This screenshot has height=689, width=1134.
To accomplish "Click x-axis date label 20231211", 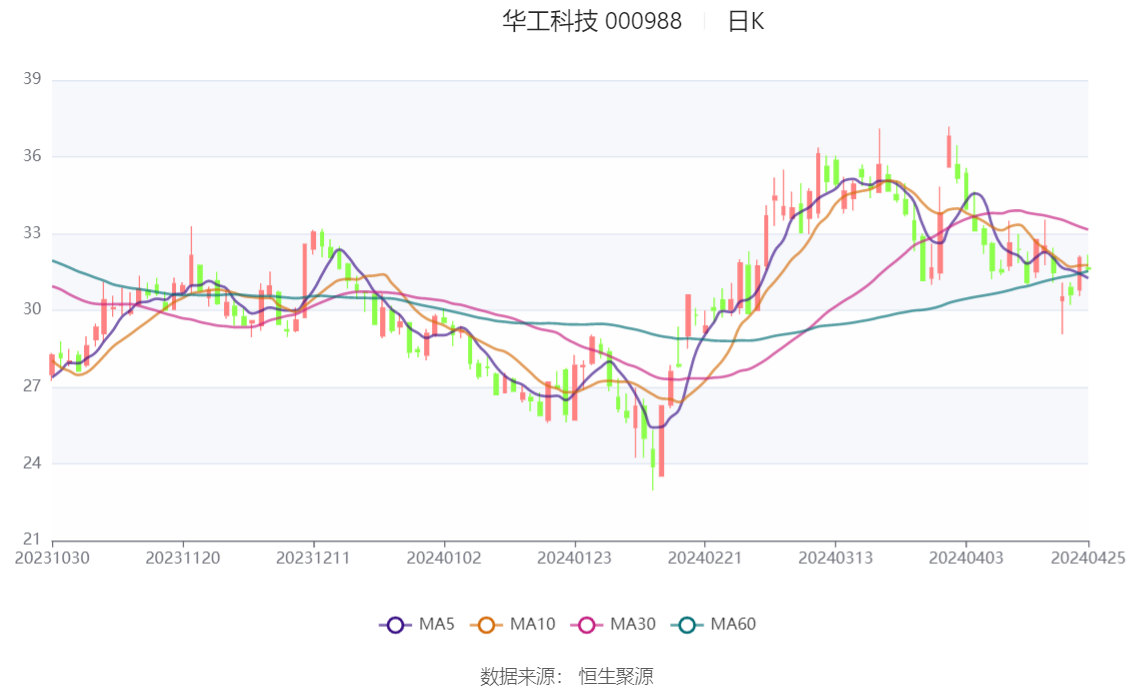I will click(x=313, y=557).
